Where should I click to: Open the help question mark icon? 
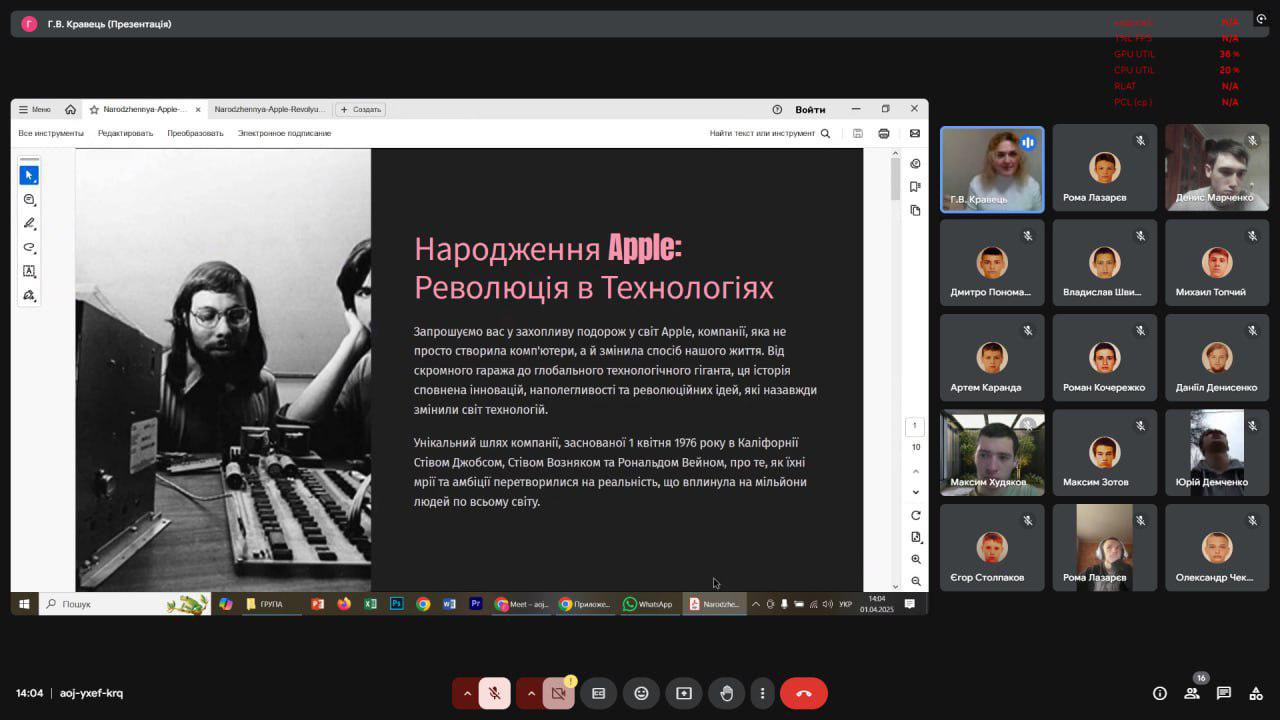pos(777,110)
